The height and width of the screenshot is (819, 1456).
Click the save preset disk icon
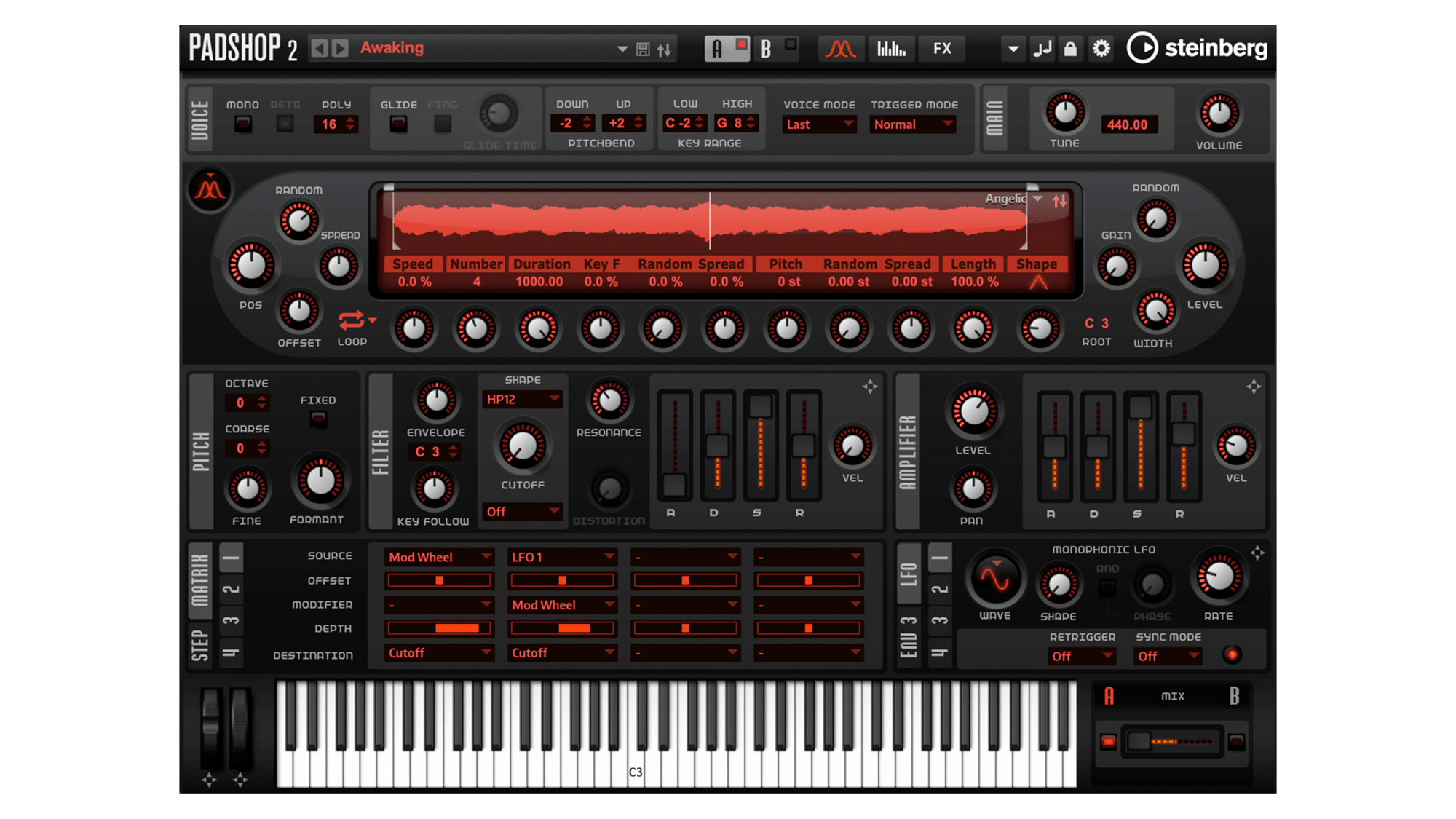click(643, 49)
